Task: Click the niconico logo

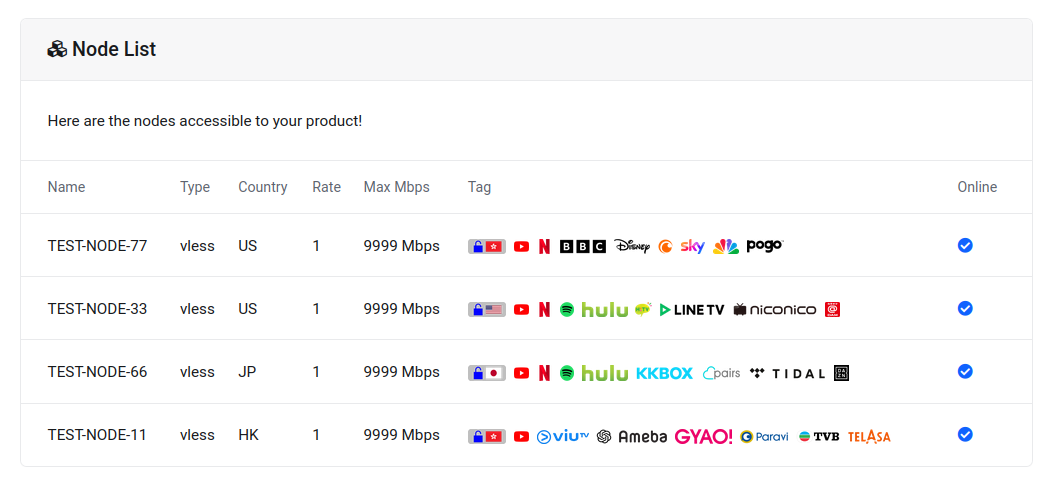Action: tap(775, 310)
